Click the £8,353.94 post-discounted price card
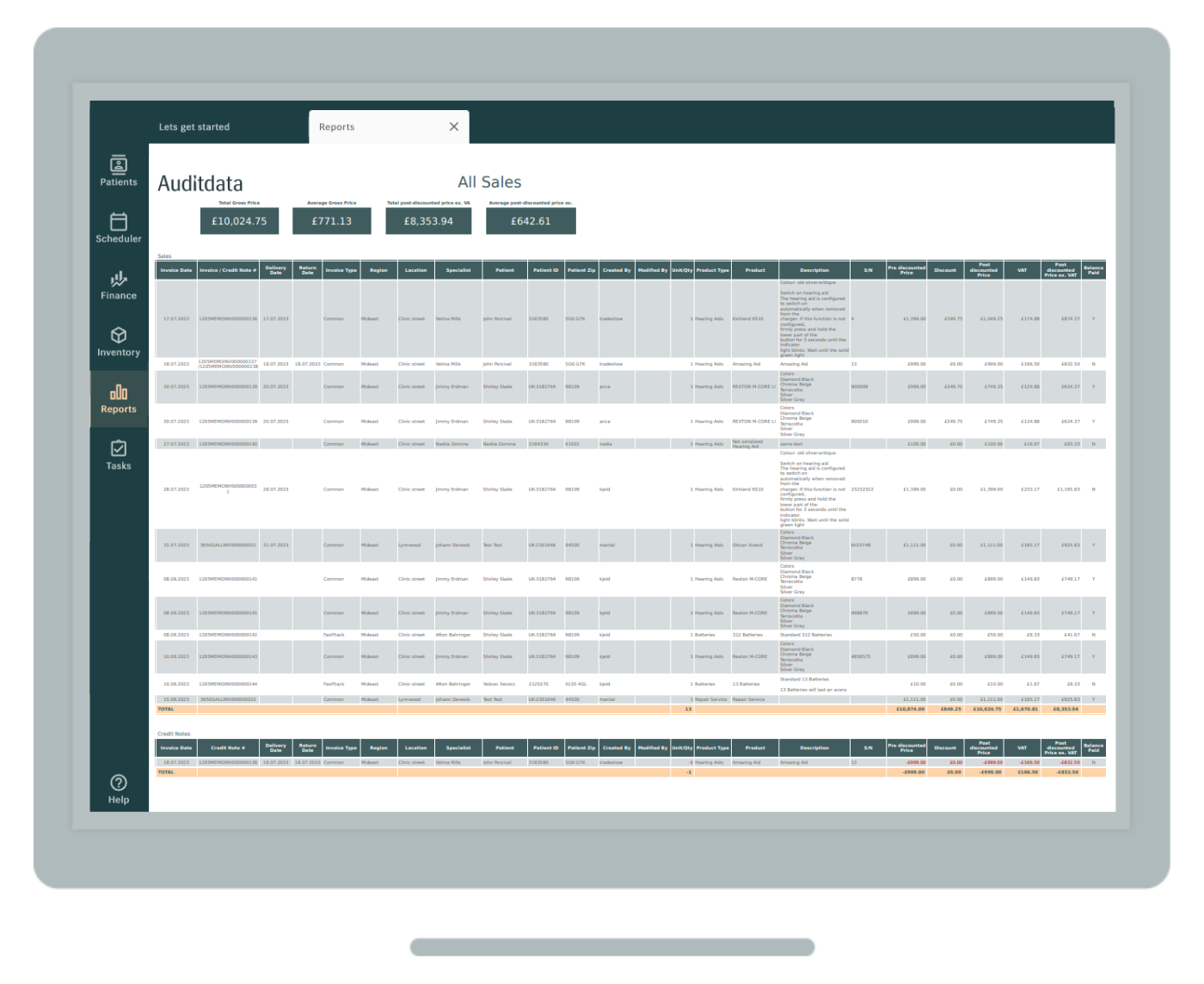 428,220
